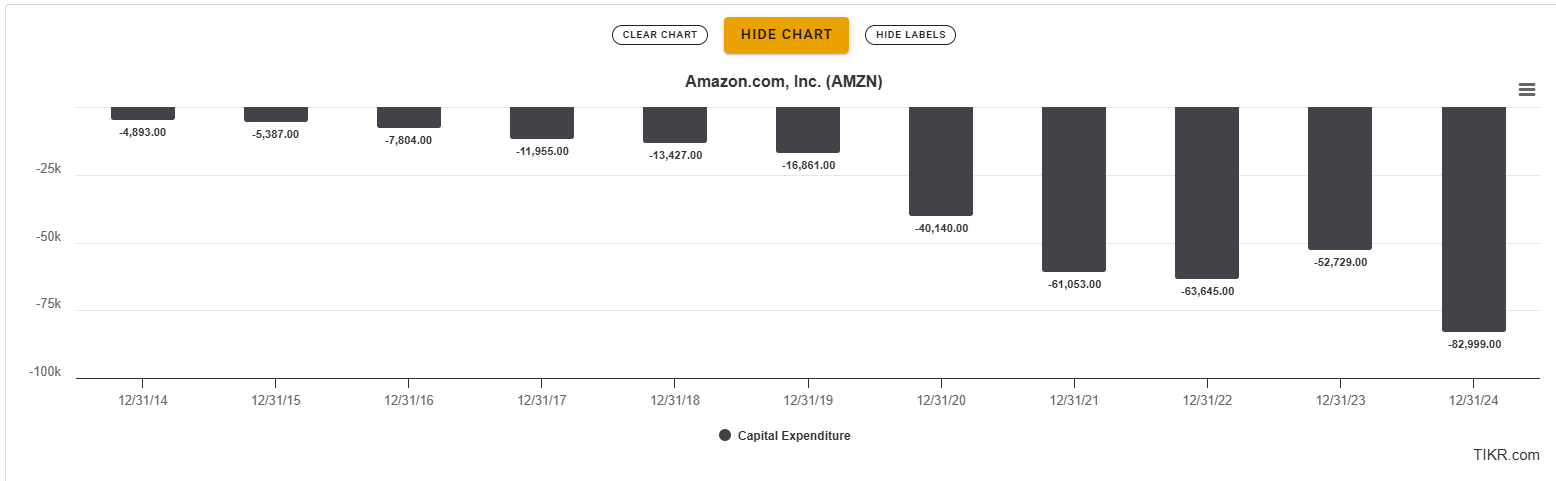Select the 12/31/18 bar showing -13,427.00
This screenshot has height=481, width=1556.
tap(675, 125)
